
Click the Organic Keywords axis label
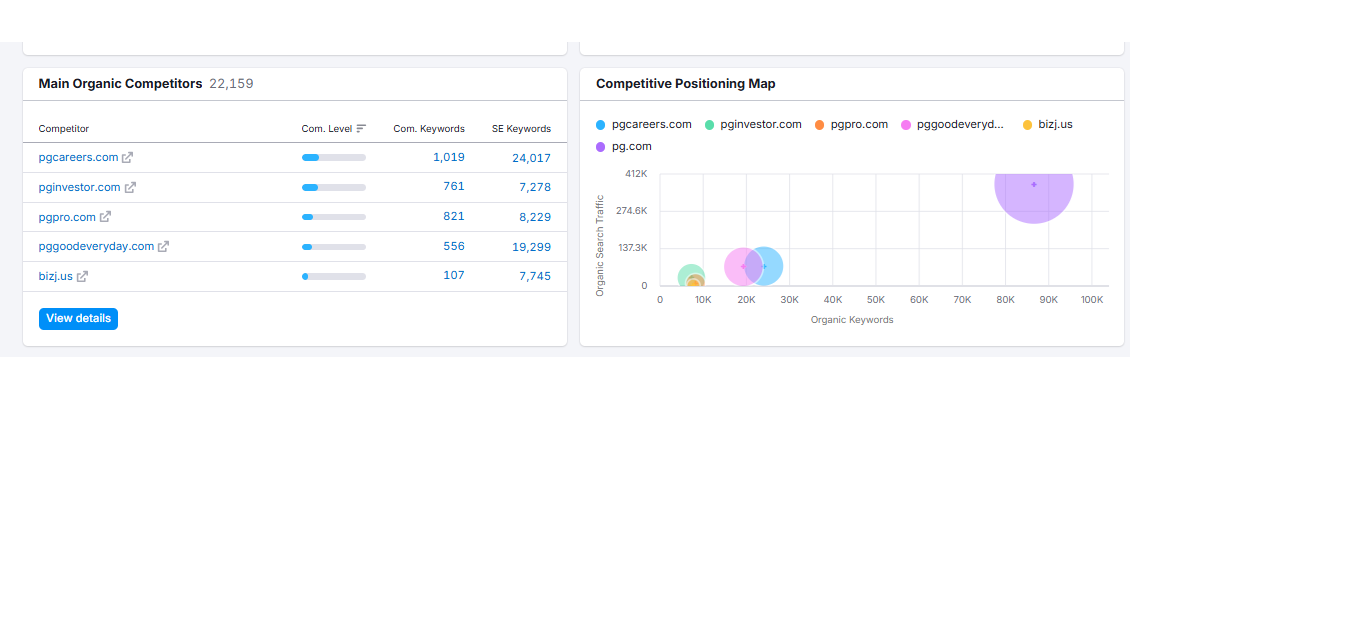point(852,320)
